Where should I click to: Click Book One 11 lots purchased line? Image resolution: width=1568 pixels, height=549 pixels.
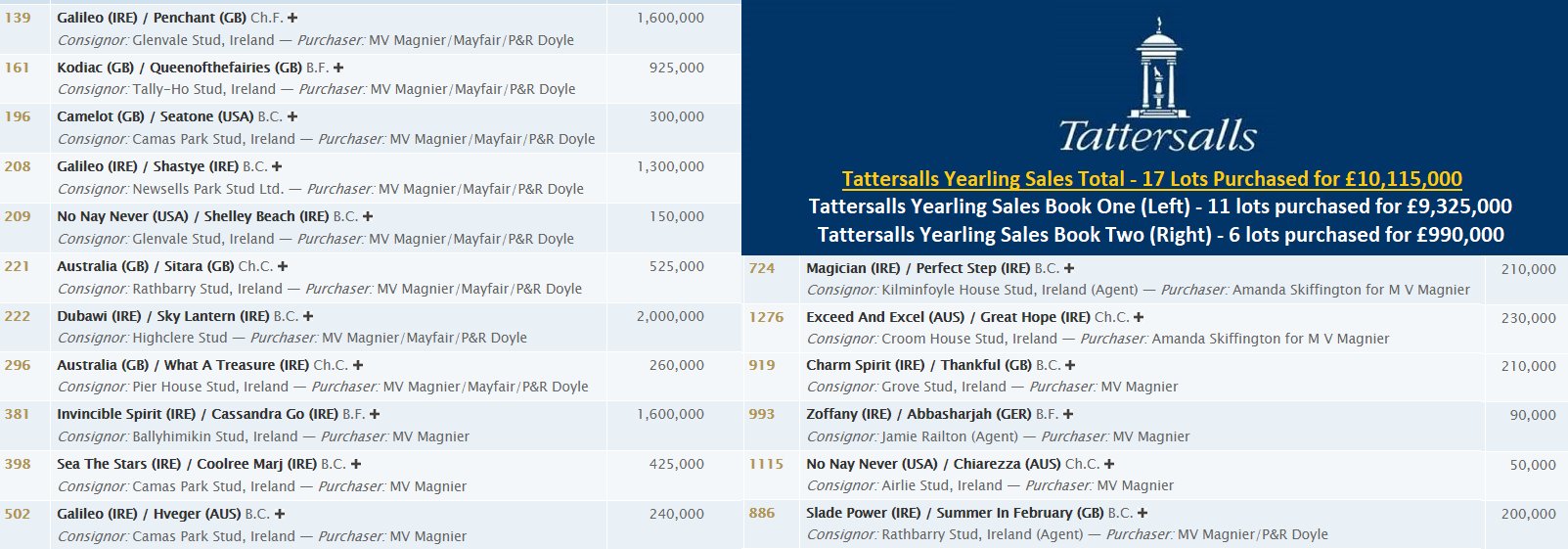(x=1160, y=207)
